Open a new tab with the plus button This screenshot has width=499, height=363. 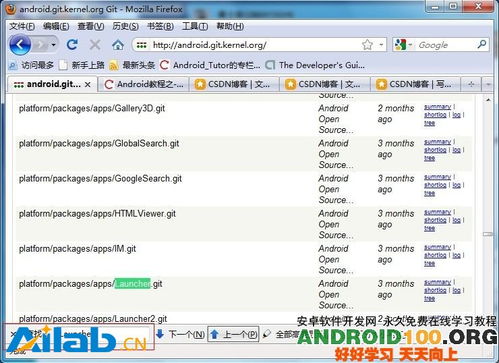click(x=471, y=84)
